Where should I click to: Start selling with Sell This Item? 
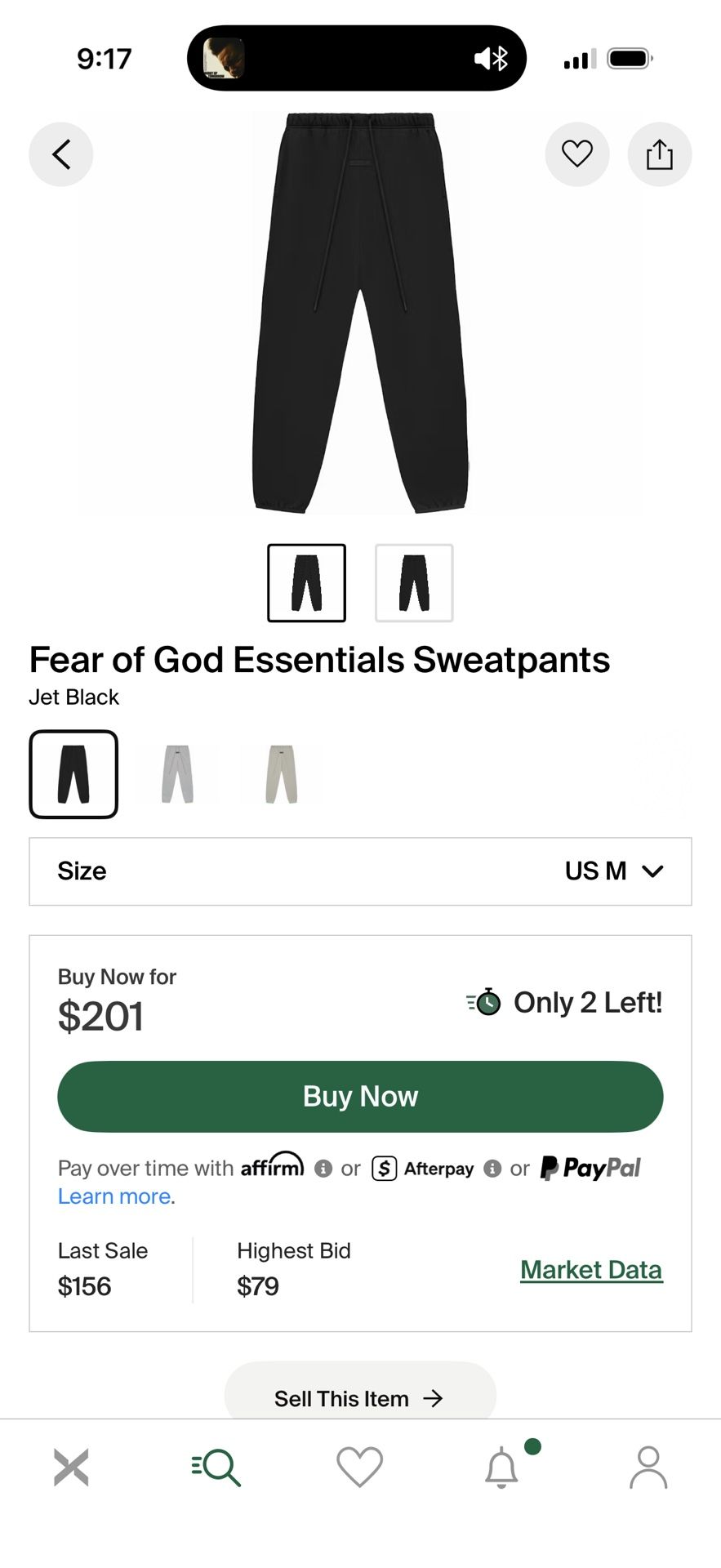click(x=359, y=1397)
